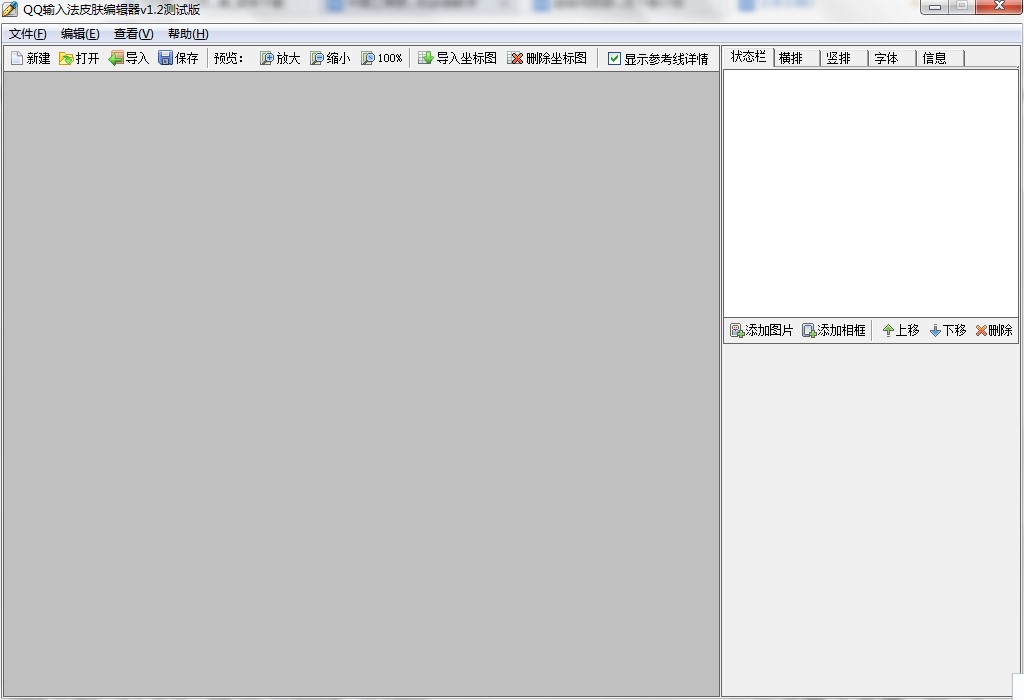Switch to the 竖排 tab
The image size is (1024, 700).
[844, 58]
